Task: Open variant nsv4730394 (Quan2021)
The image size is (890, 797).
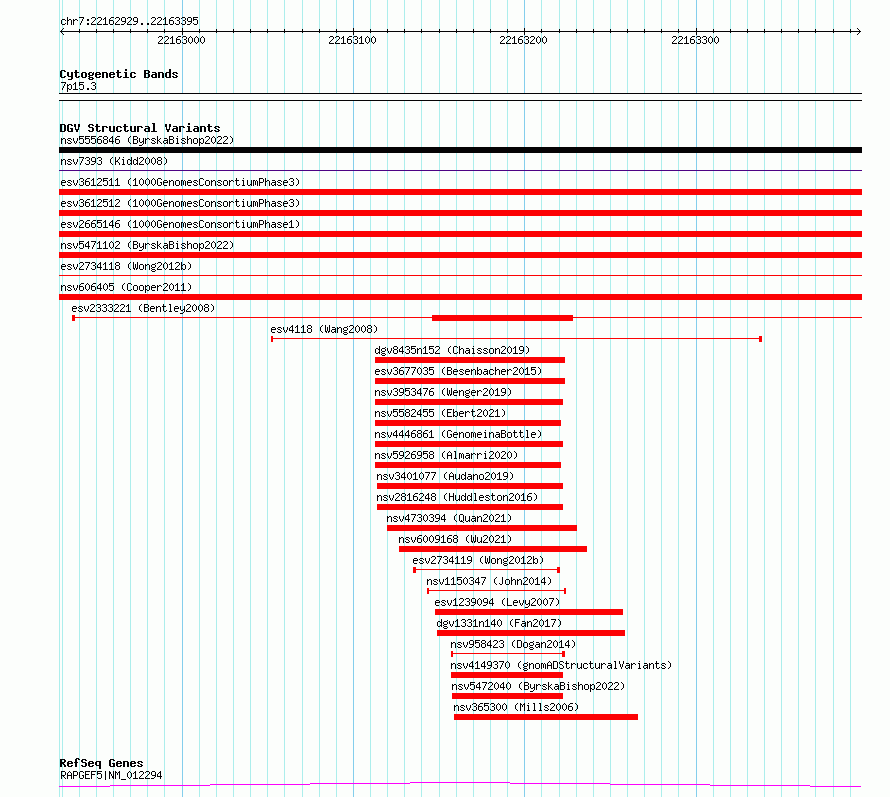Action: (x=449, y=518)
